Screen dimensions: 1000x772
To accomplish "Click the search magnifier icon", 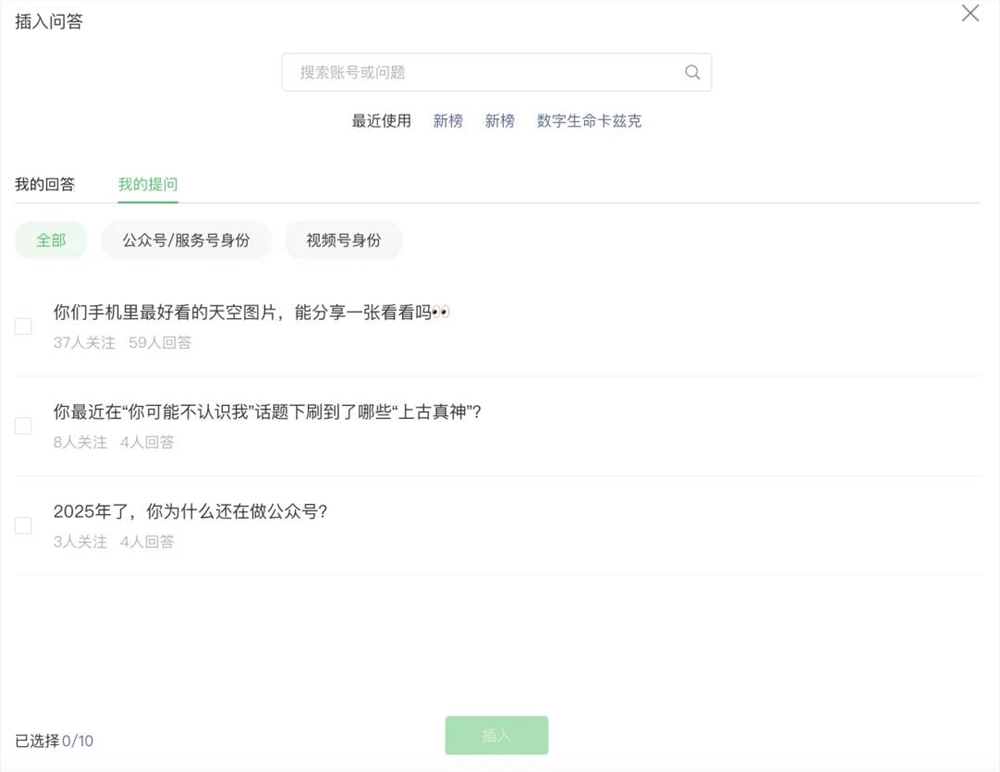I will (692, 72).
